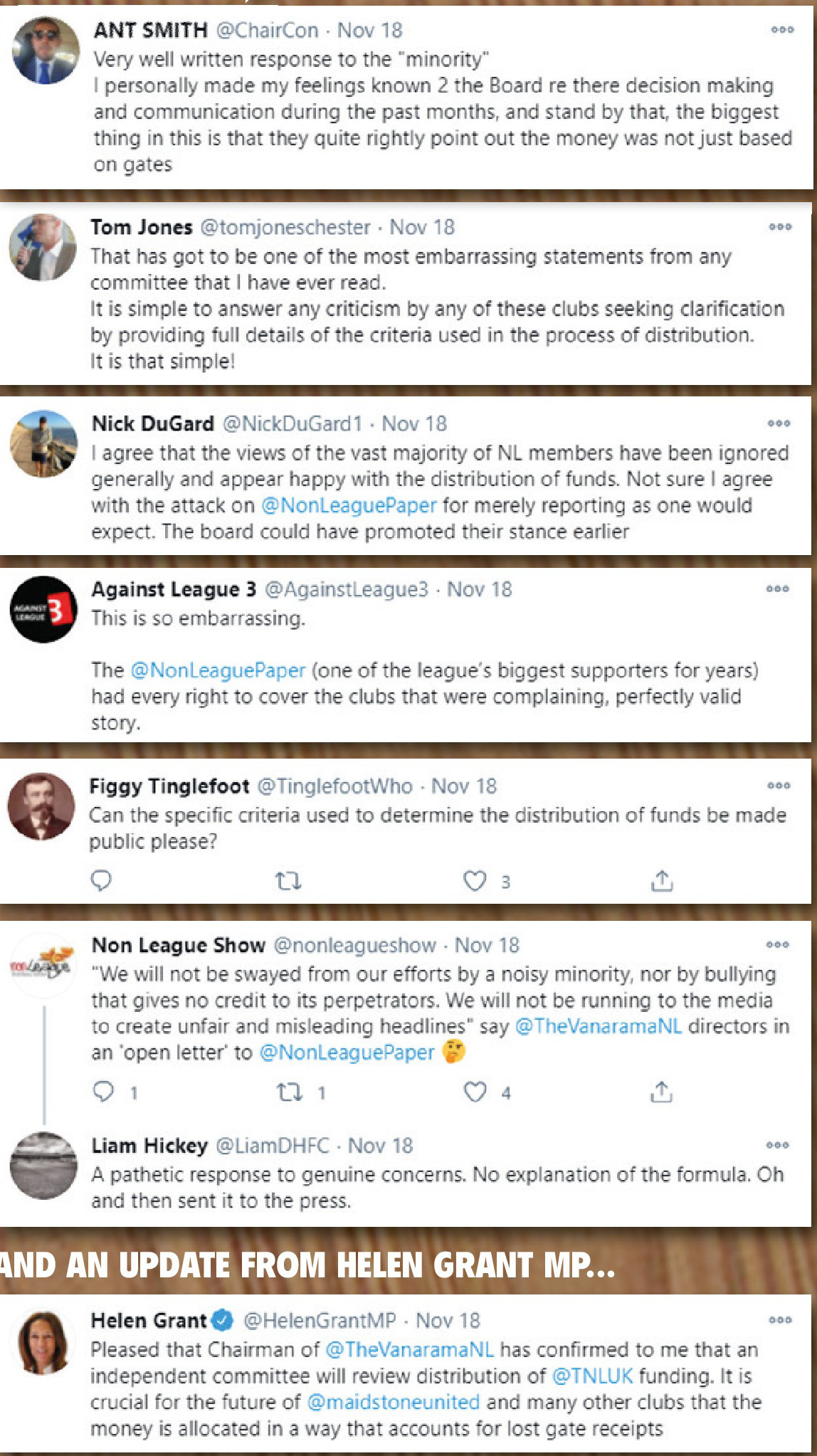Open the @TNLUK mention link
This screenshot has height=1456, width=817.
click(x=592, y=1376)
